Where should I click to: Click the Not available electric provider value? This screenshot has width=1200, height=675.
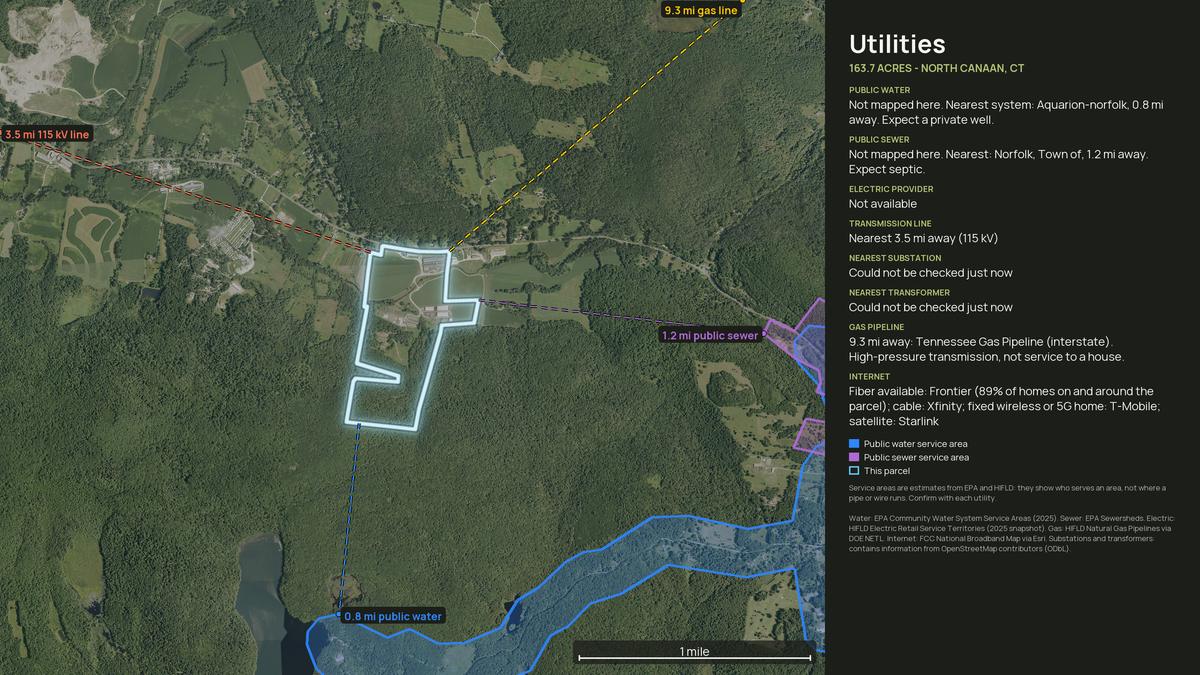click(883, 204)
